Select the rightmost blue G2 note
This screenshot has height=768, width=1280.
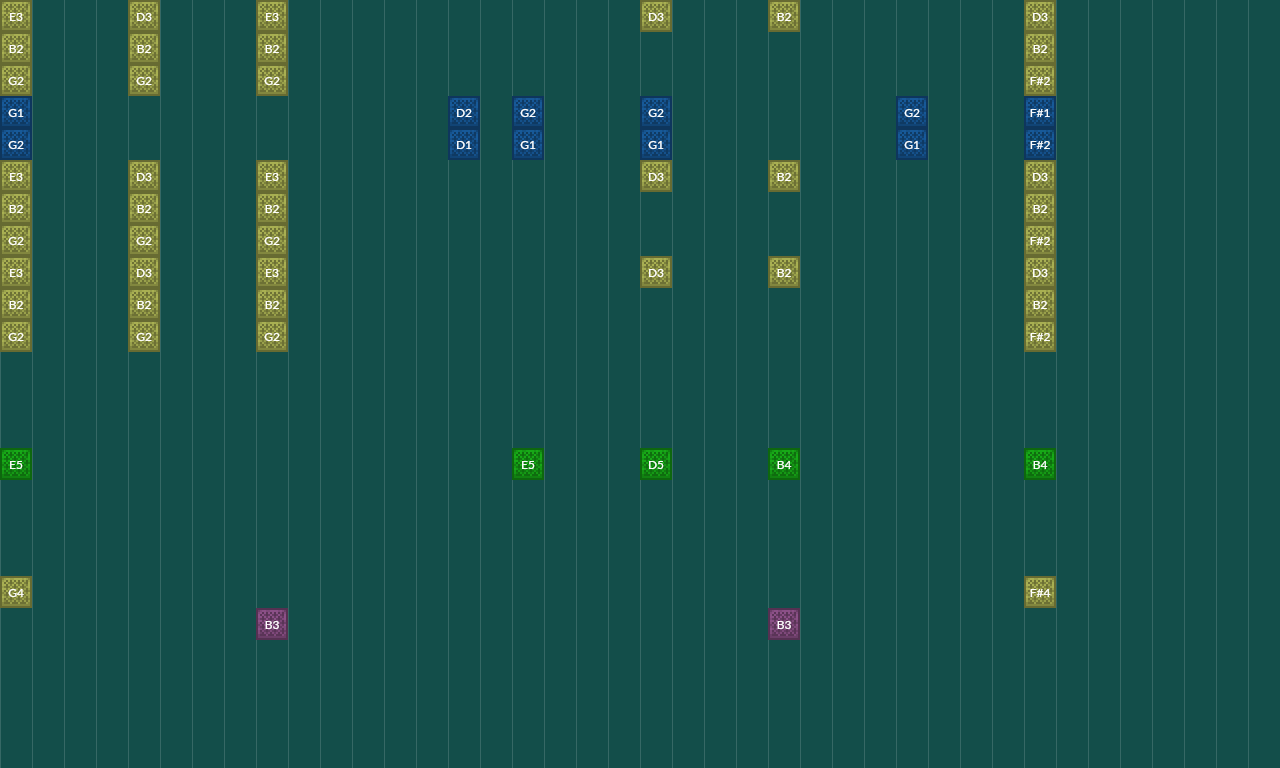coord(912,112)
